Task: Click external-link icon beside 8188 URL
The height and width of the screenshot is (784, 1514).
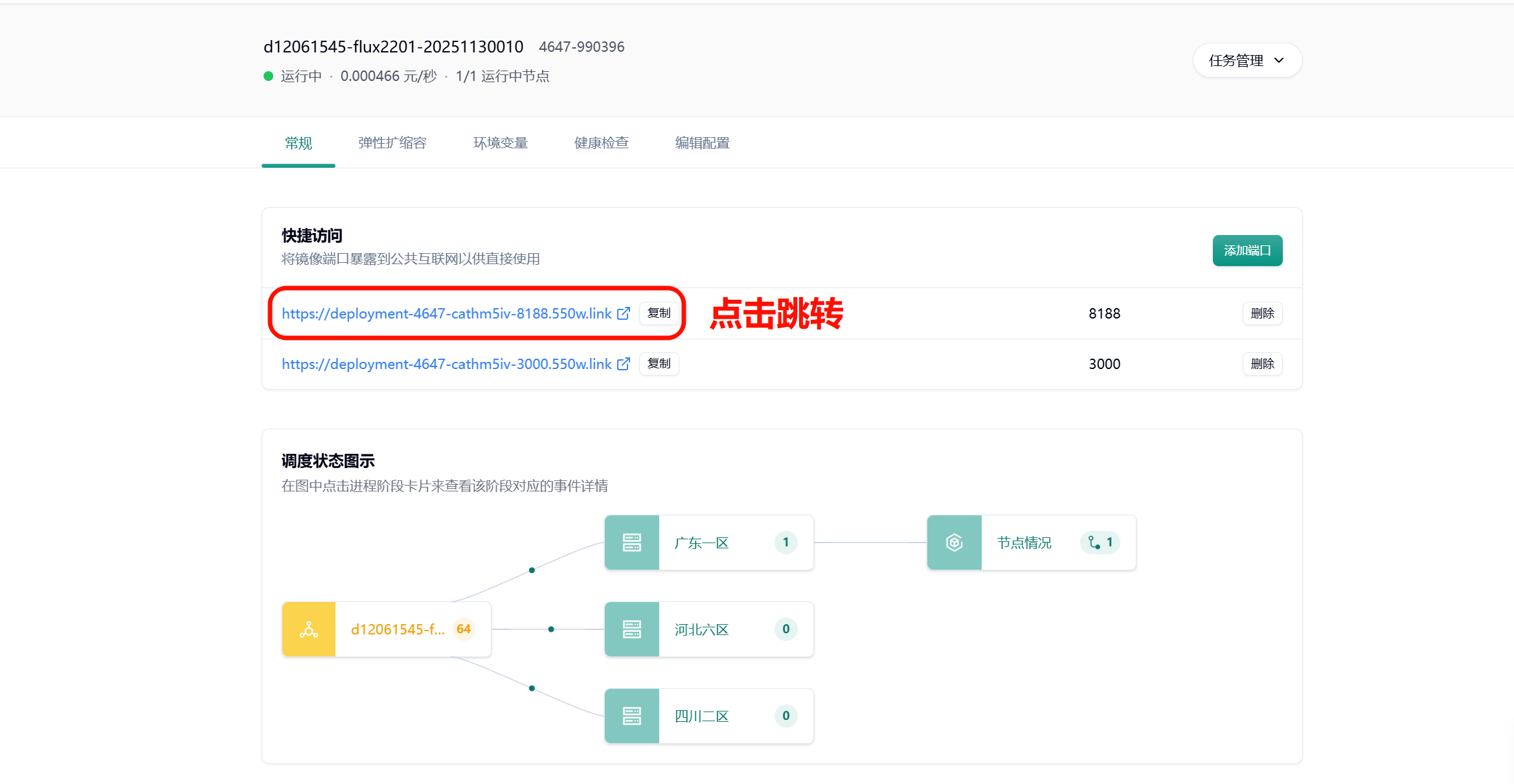Action: 623,313
